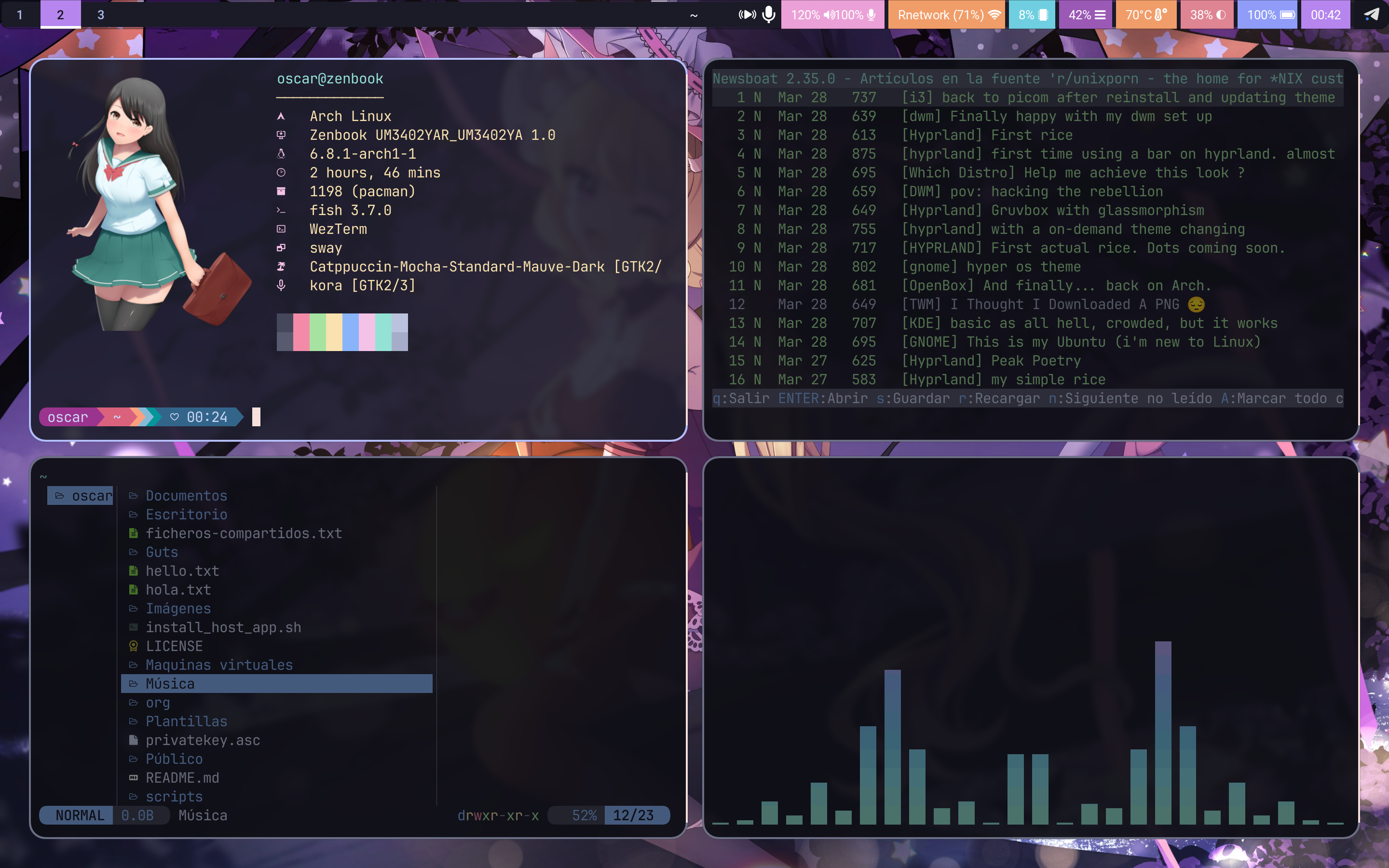Click the microphone icon in the top bar

click(x=769, y=14)
